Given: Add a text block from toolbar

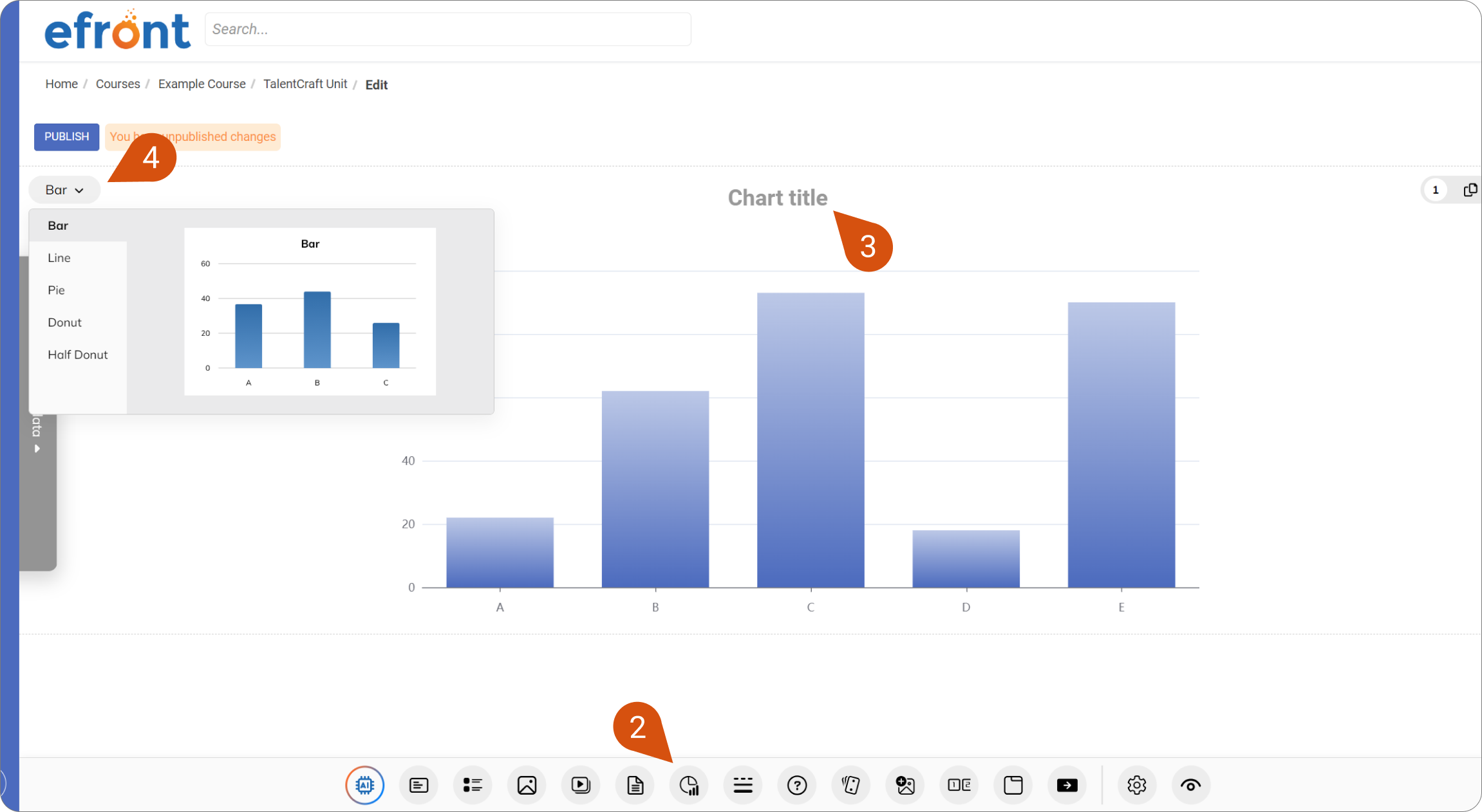Looking at the screenshot, I should (418, 785).
